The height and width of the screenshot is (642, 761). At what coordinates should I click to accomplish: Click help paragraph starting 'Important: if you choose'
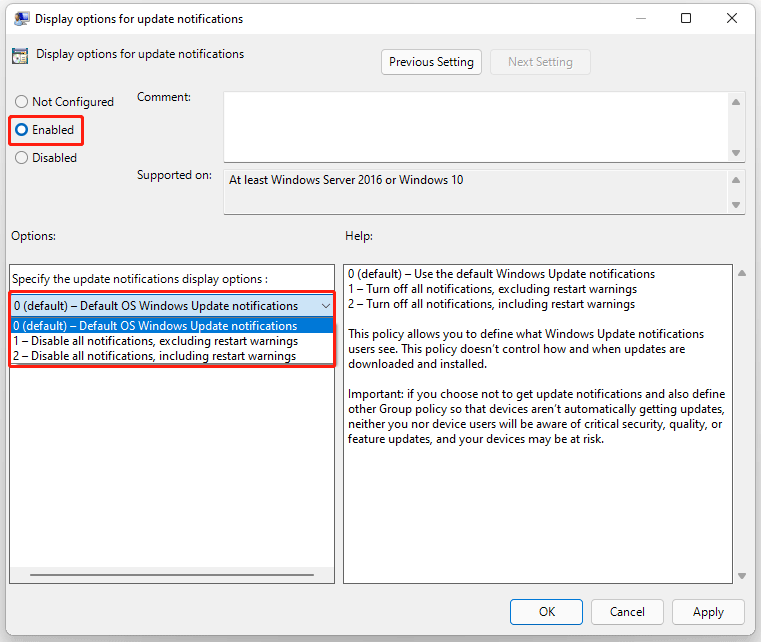[x=536, y=416]
